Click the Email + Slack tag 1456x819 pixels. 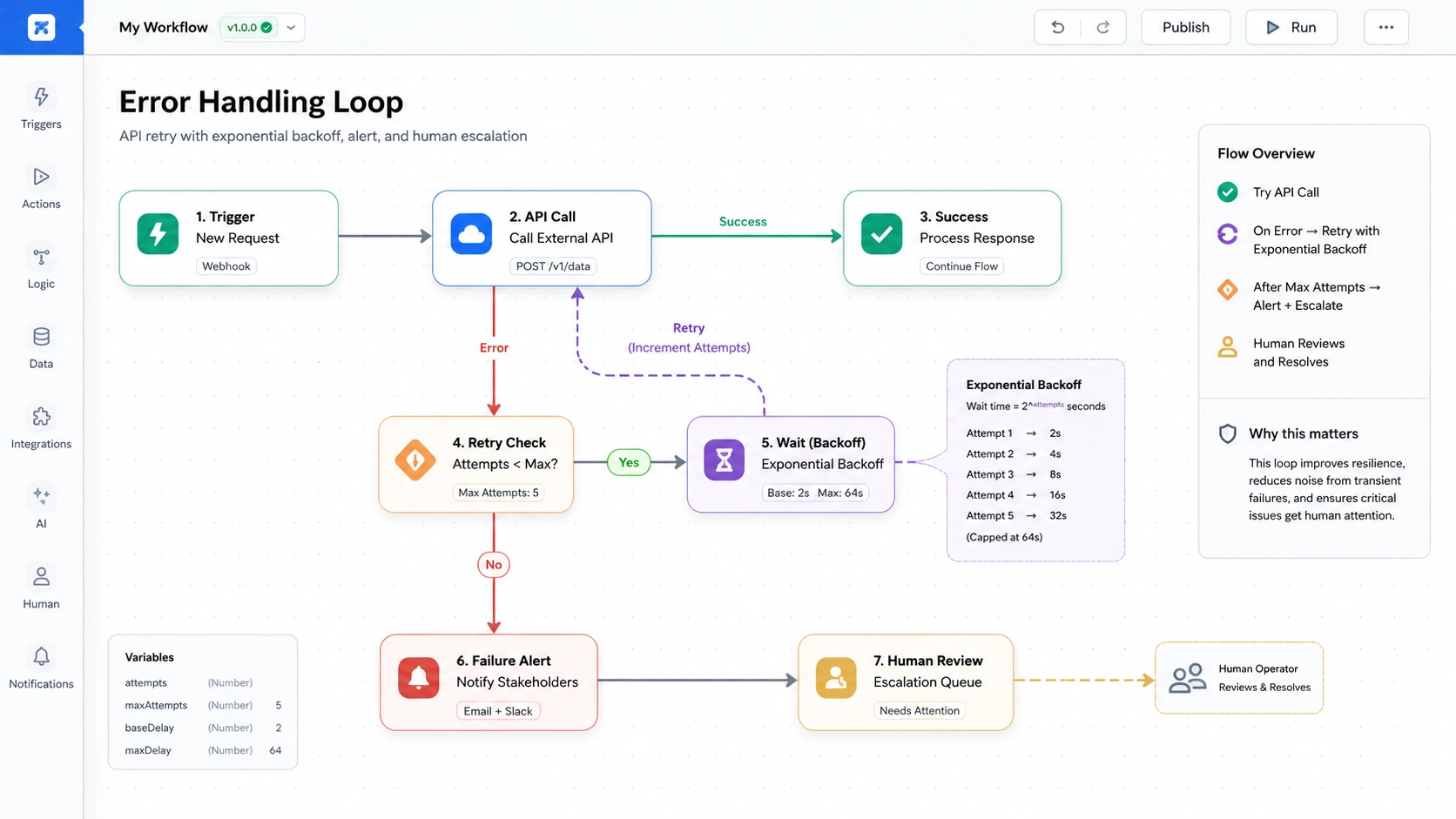tap(498, 711)
